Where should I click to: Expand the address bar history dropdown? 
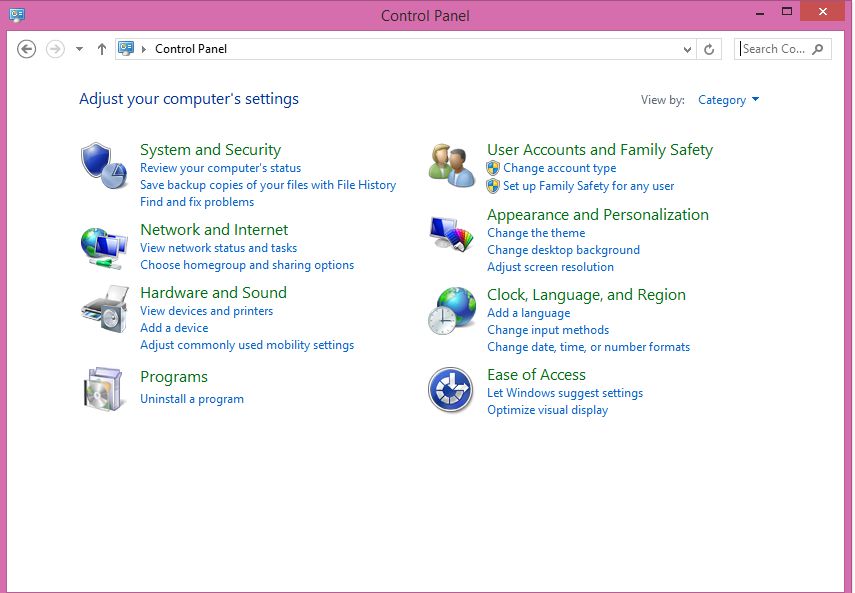point(687,49)
